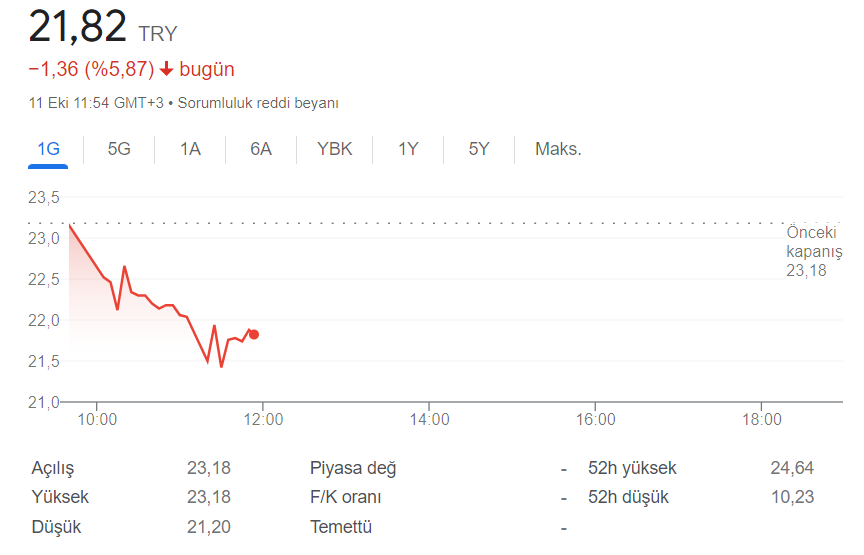This screenshot has height=555, width=864.
Task: Click the 10:00 tick on time axis
Action: [x=97, y=419]
